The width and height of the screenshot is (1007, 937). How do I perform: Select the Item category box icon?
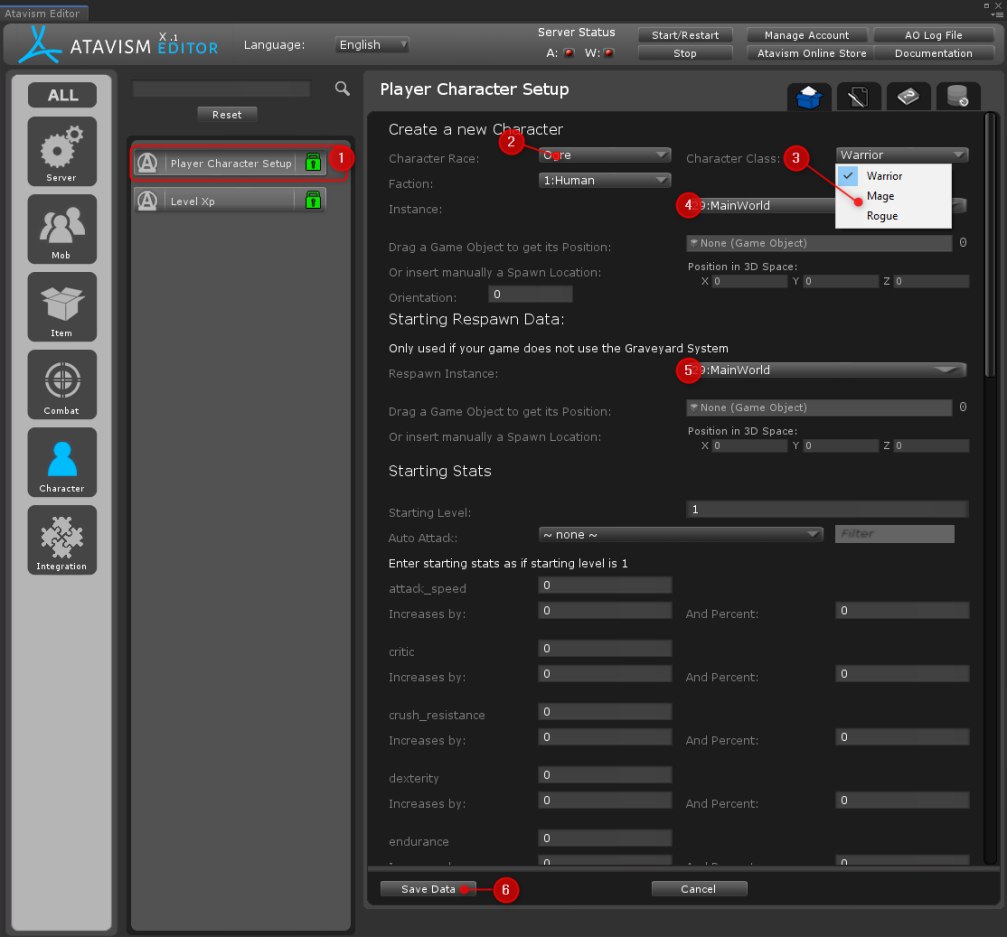[x=62, y=307]
